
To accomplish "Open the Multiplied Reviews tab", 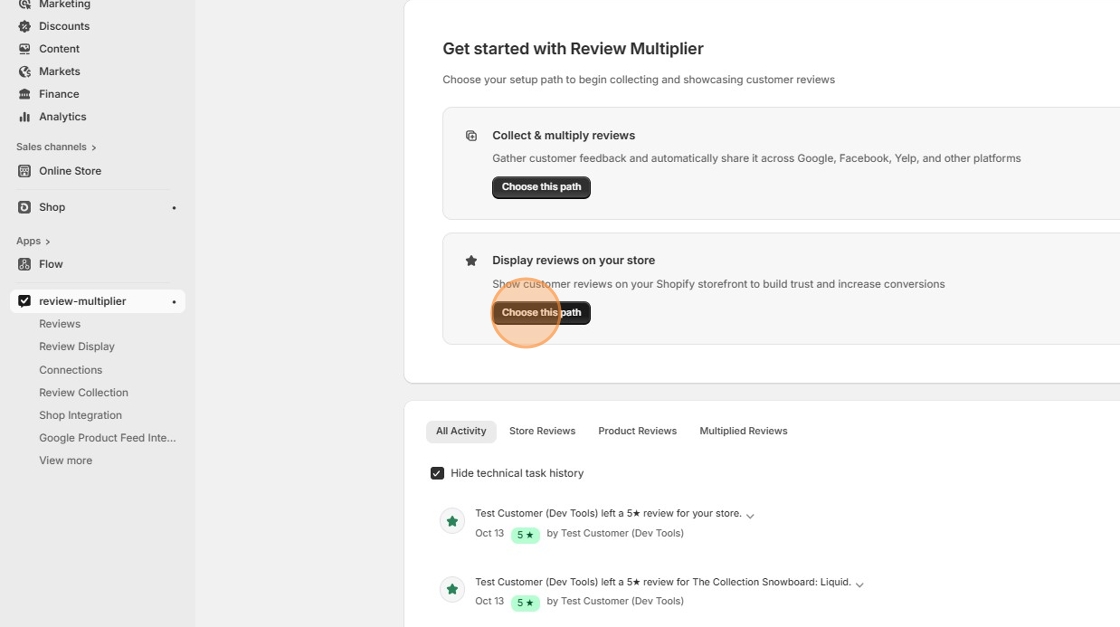I will click(743, 431).
